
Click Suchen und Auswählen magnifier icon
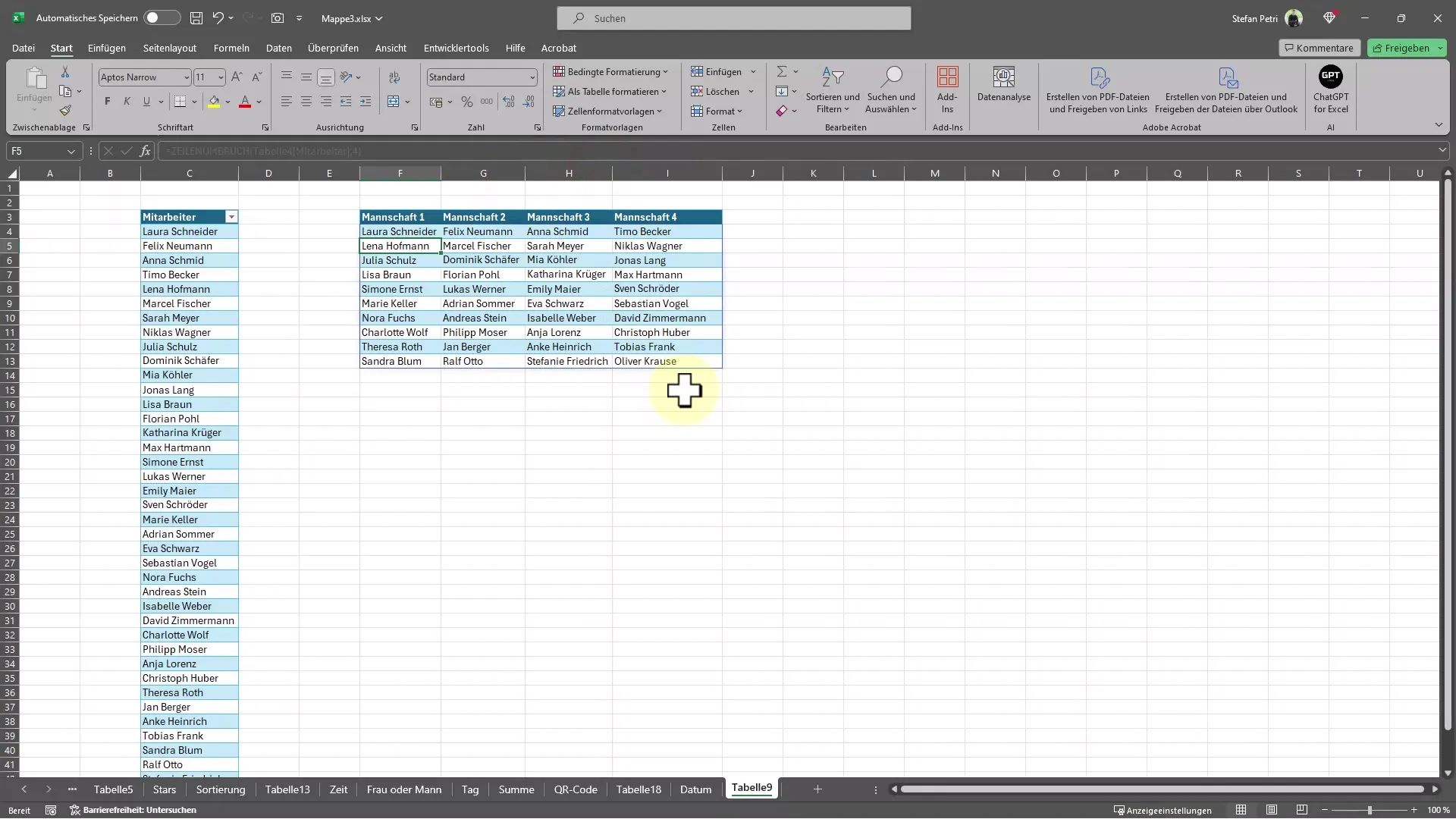tap(892, 77)
